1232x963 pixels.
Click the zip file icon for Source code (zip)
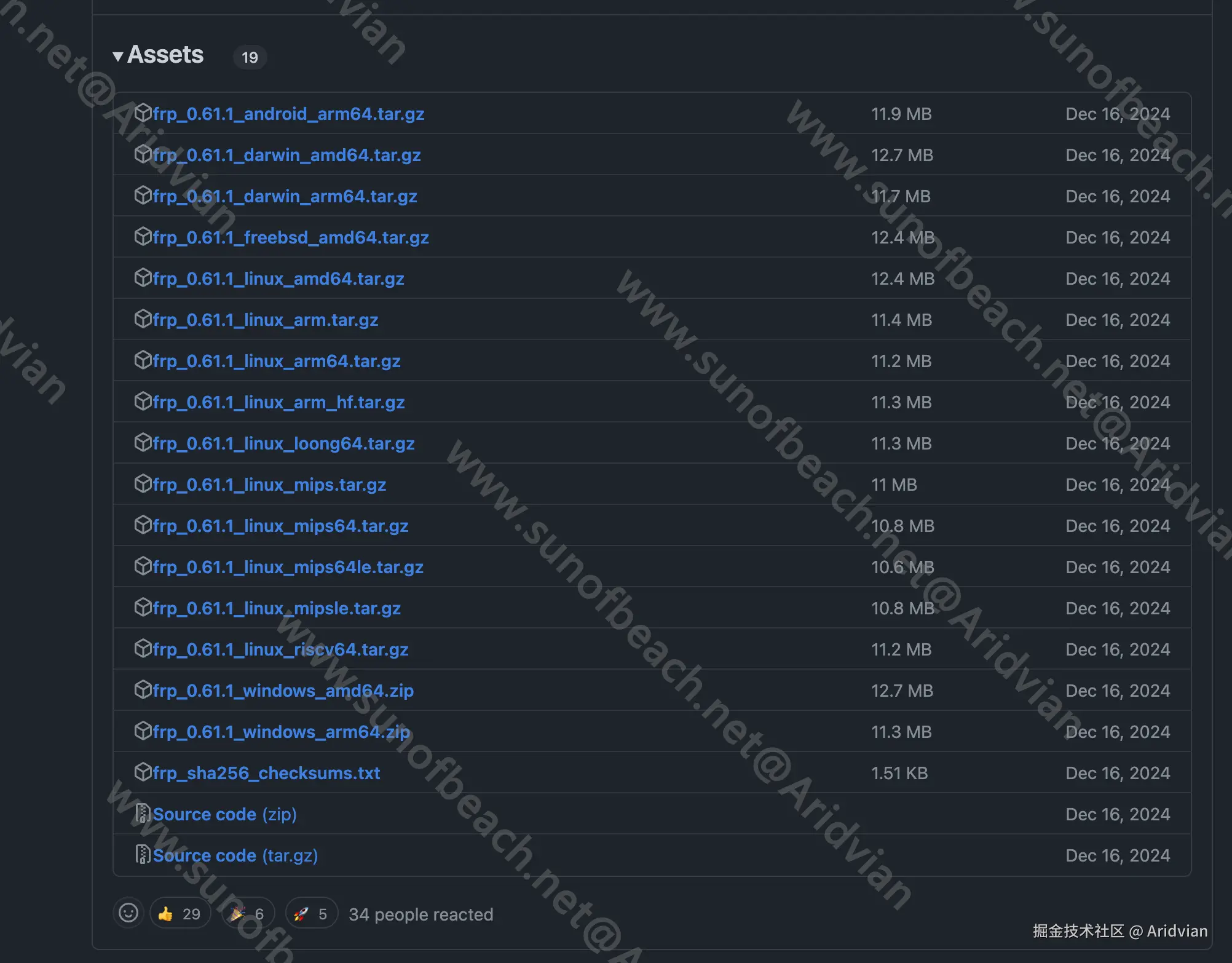[x=143, y=814]
